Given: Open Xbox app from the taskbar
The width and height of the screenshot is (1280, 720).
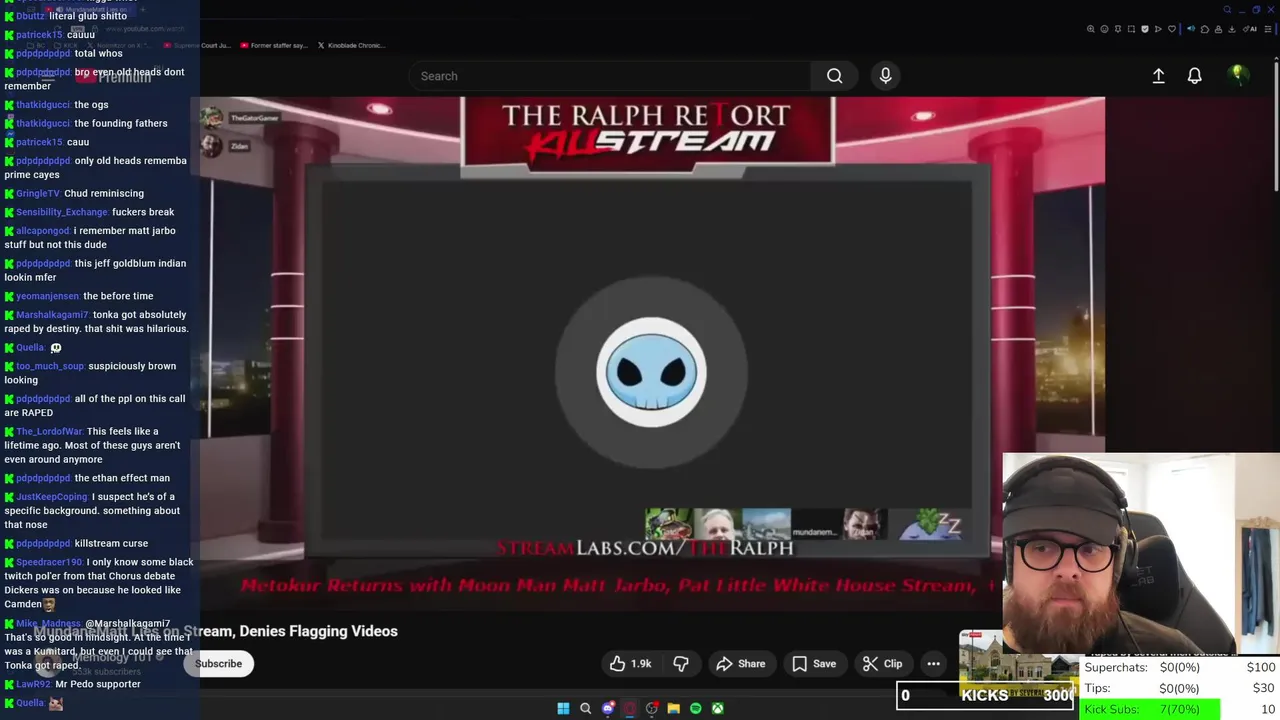Looking at the screenshot, I should (x=718, y=708).
